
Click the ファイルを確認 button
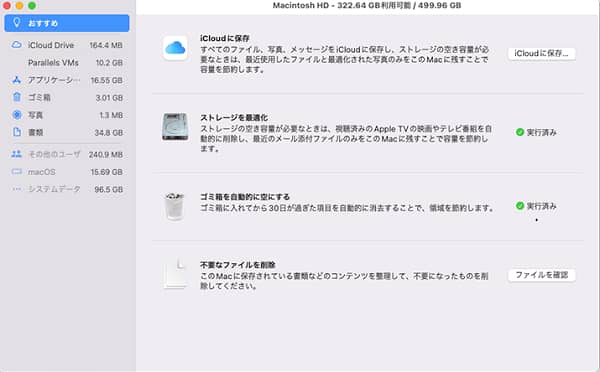point(541,275)
